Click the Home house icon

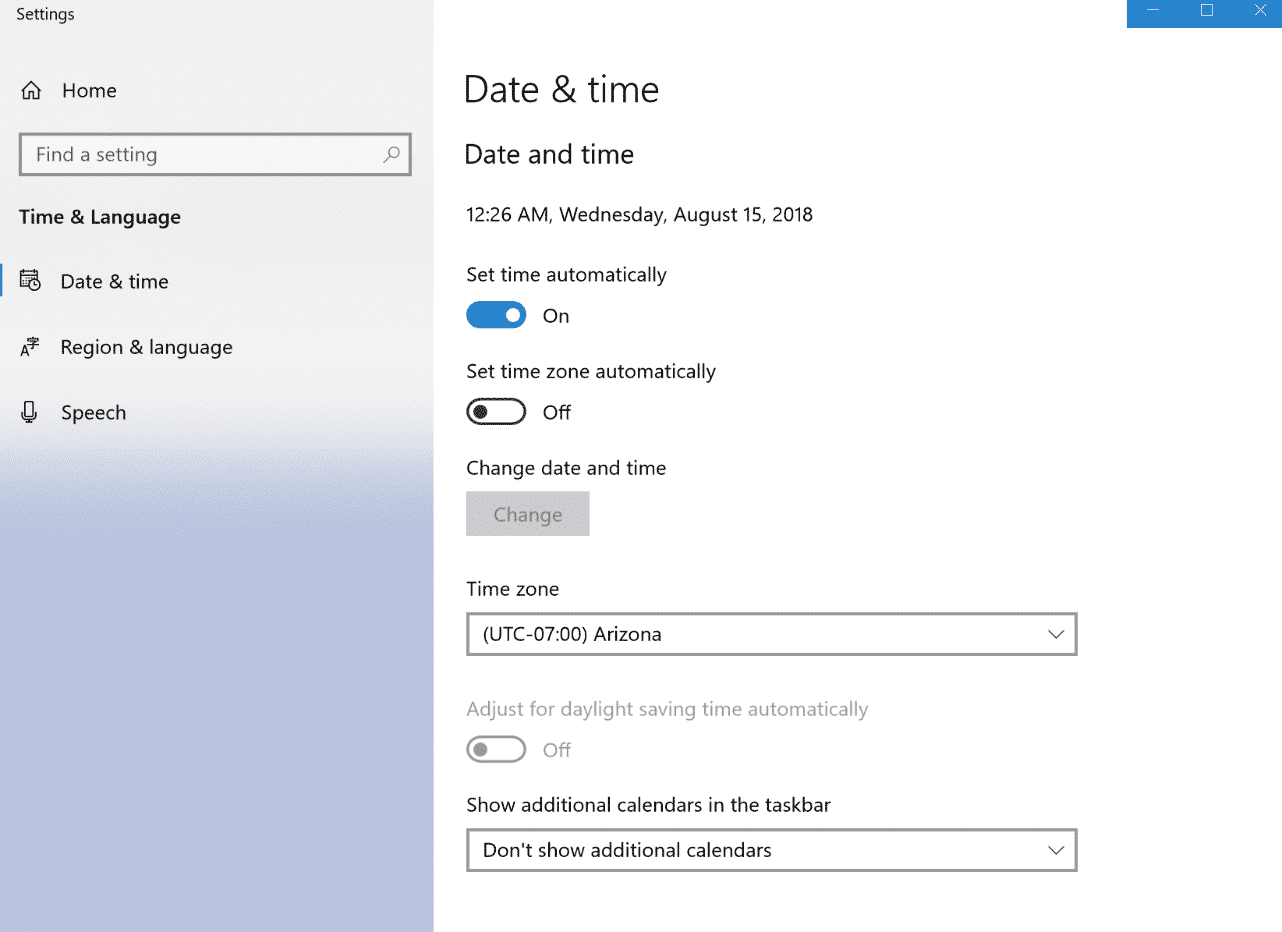(x=30, y=90)
